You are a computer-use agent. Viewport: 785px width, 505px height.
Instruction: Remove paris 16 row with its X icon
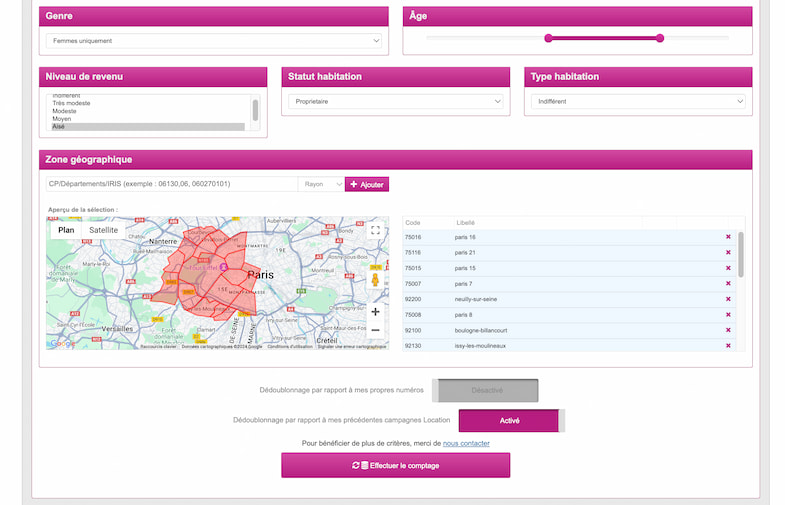click(728, 237)
